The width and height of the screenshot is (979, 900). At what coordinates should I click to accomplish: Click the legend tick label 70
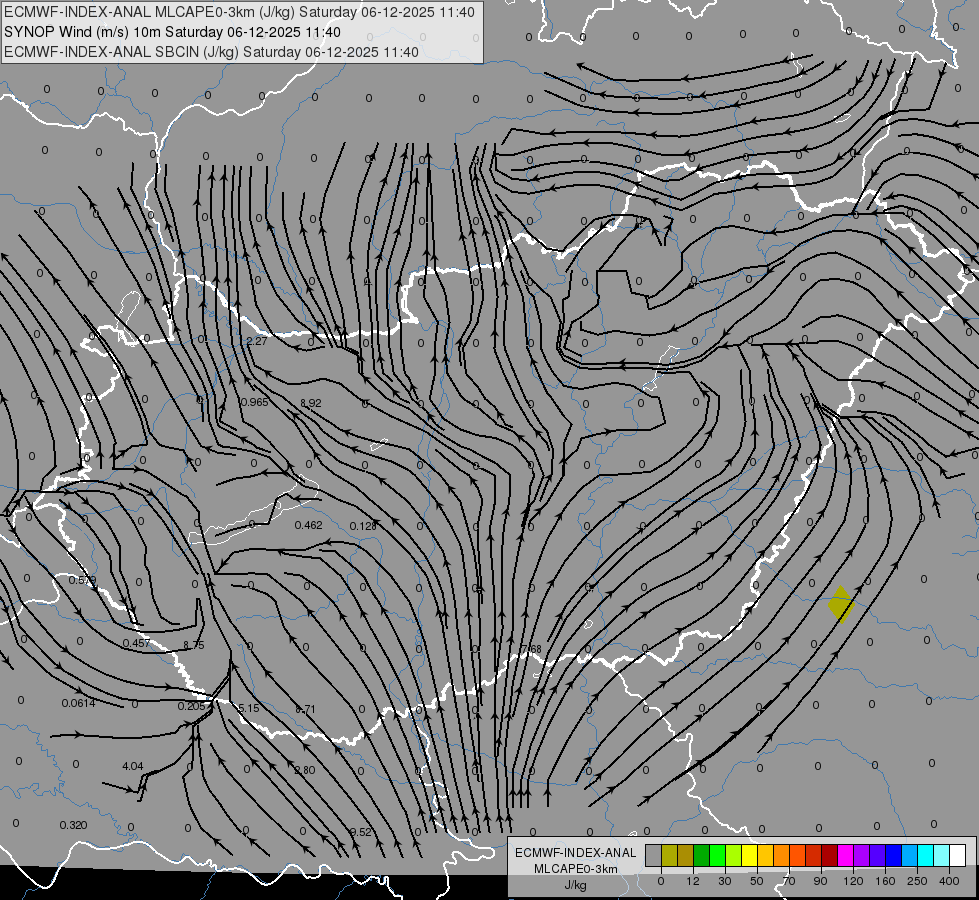pyautogui.click(x=789, y=881)
